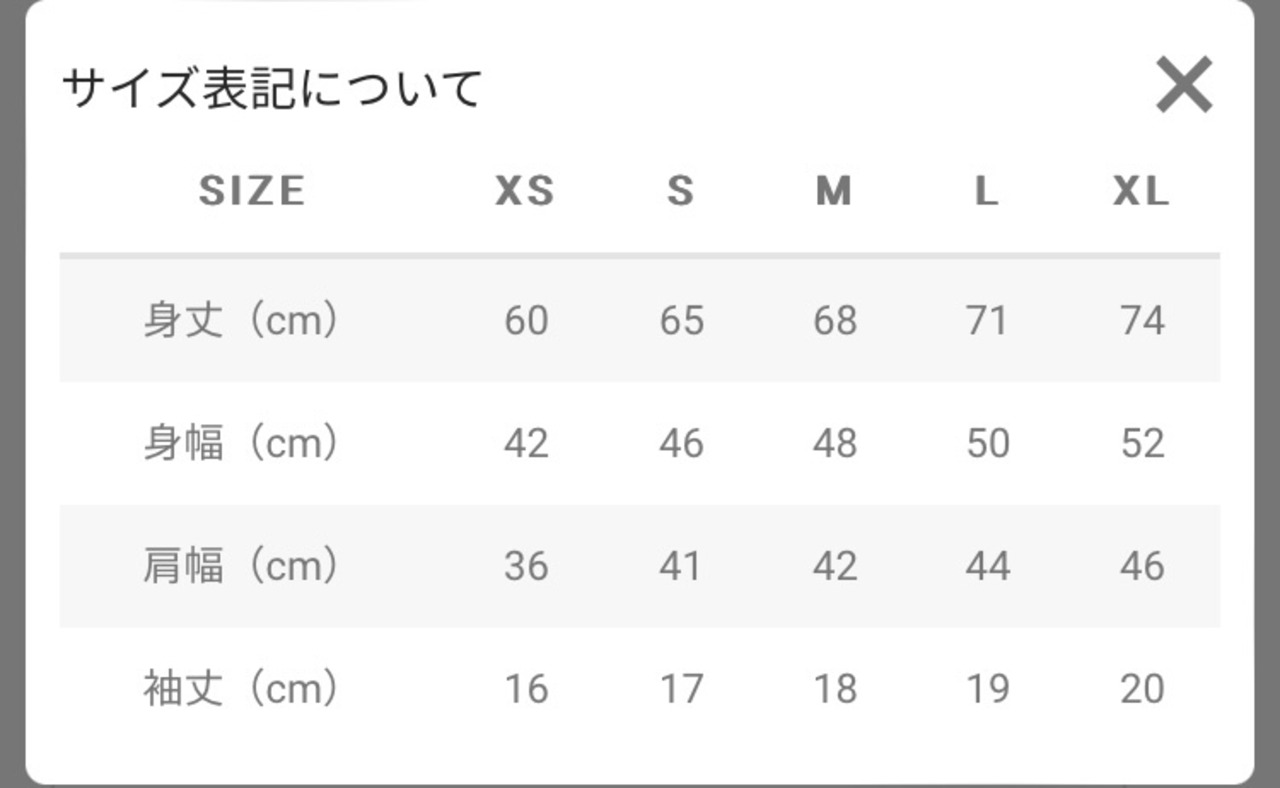Click the 身幅 value 50 for L
The image size is (1280, 788).
pos(988,443)
